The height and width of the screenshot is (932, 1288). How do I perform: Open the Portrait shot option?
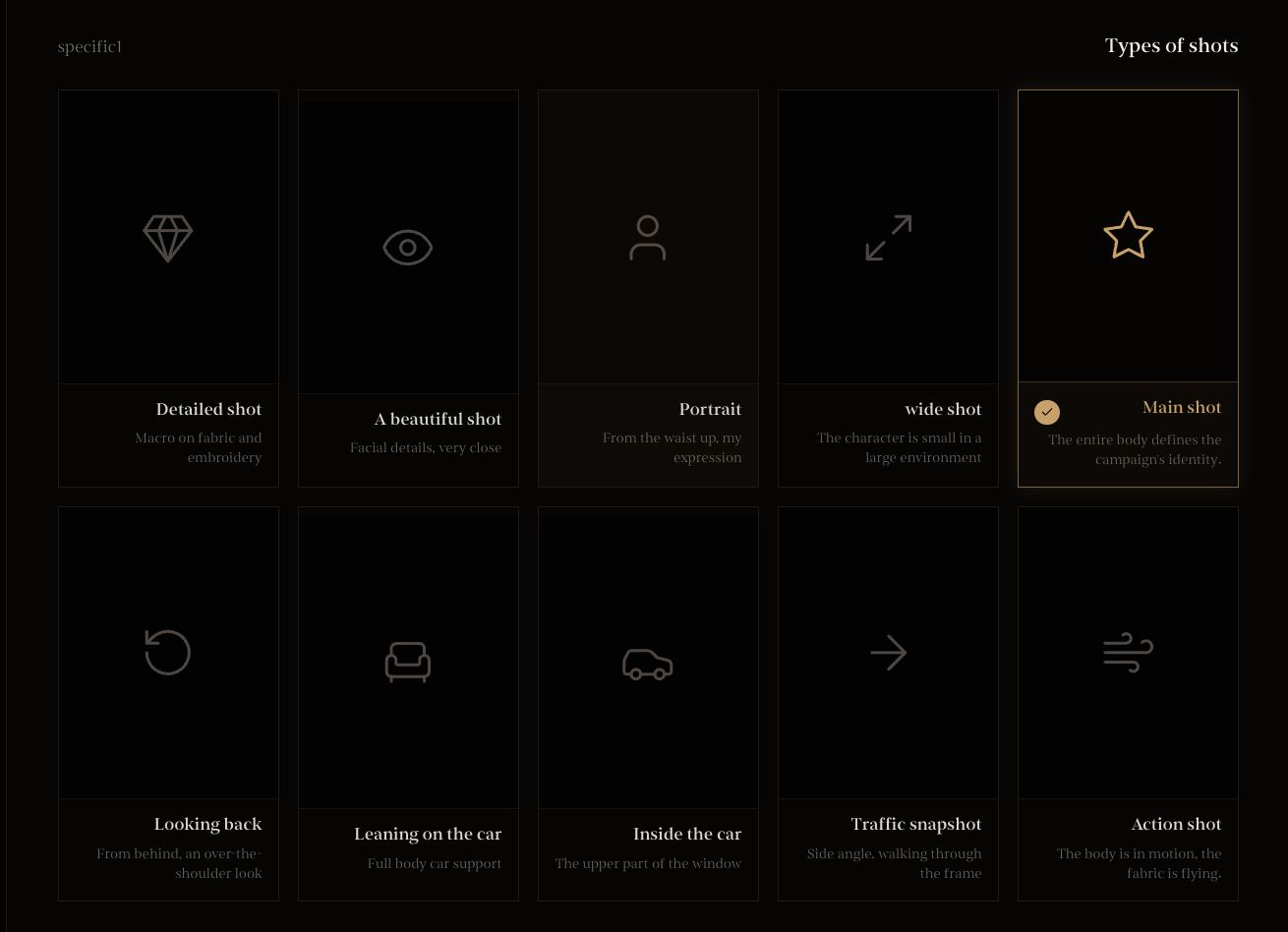tap(648, 288)
